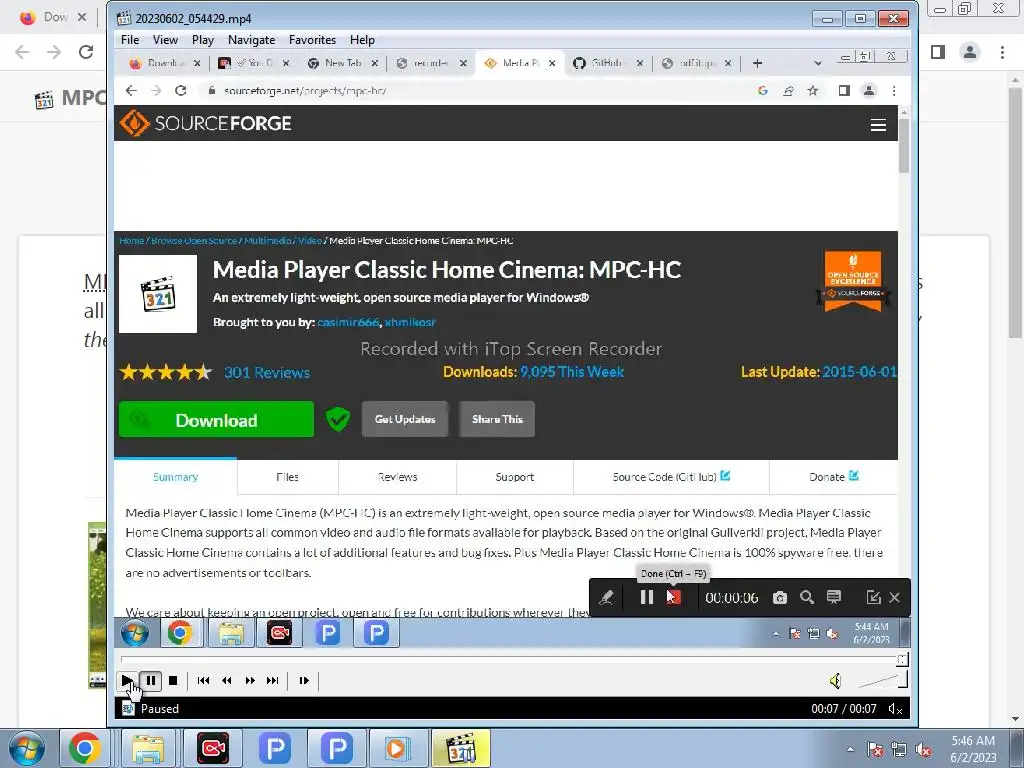Skip to next file in MPC-HC

272,680
